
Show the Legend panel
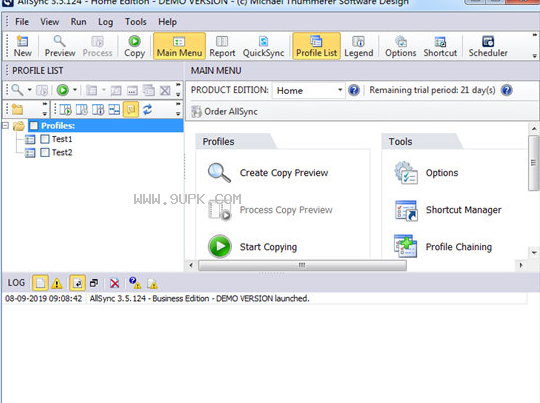[359, 46]
